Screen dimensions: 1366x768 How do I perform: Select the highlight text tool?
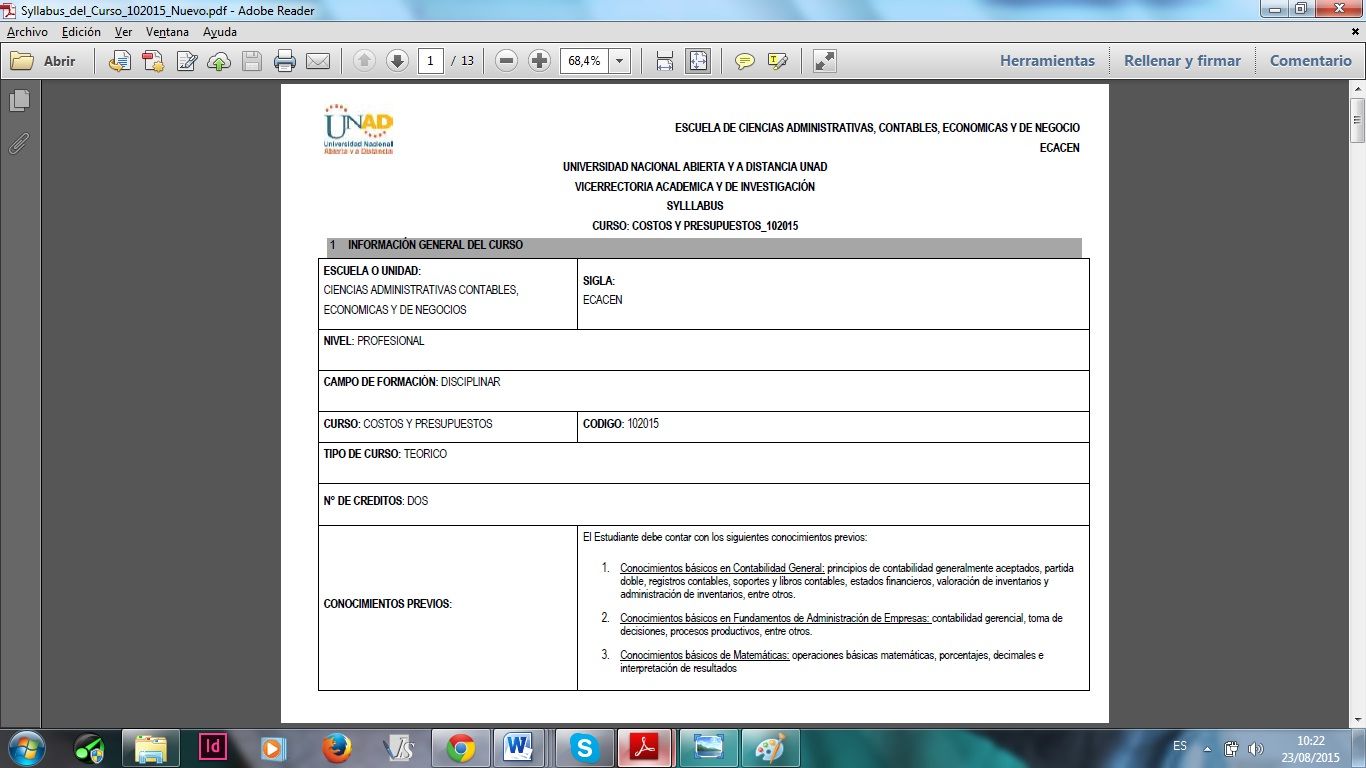pos(778,61)
